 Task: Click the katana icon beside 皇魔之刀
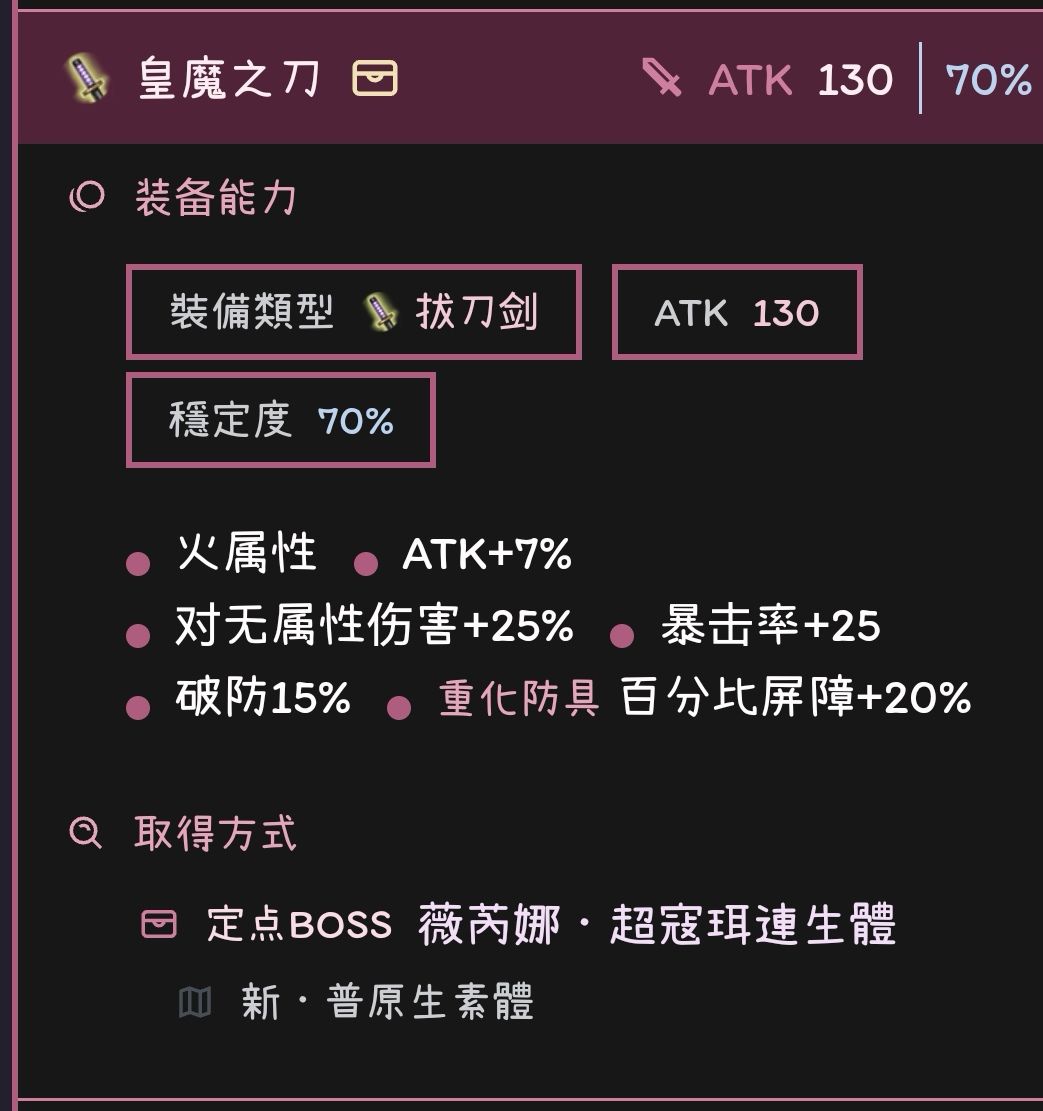coord(88,78)
